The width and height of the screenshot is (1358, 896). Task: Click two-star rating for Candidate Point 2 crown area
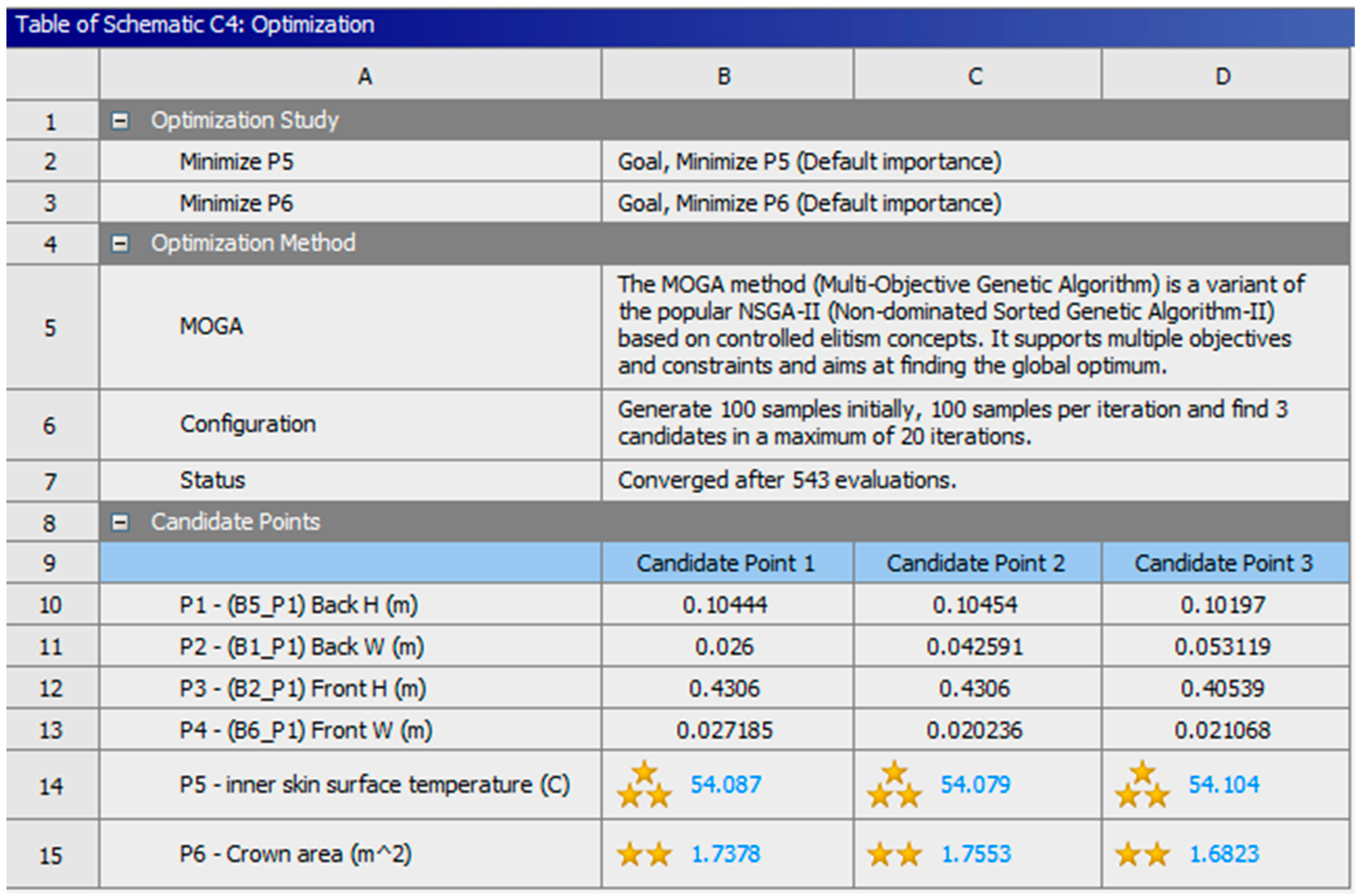coord(894,855)
